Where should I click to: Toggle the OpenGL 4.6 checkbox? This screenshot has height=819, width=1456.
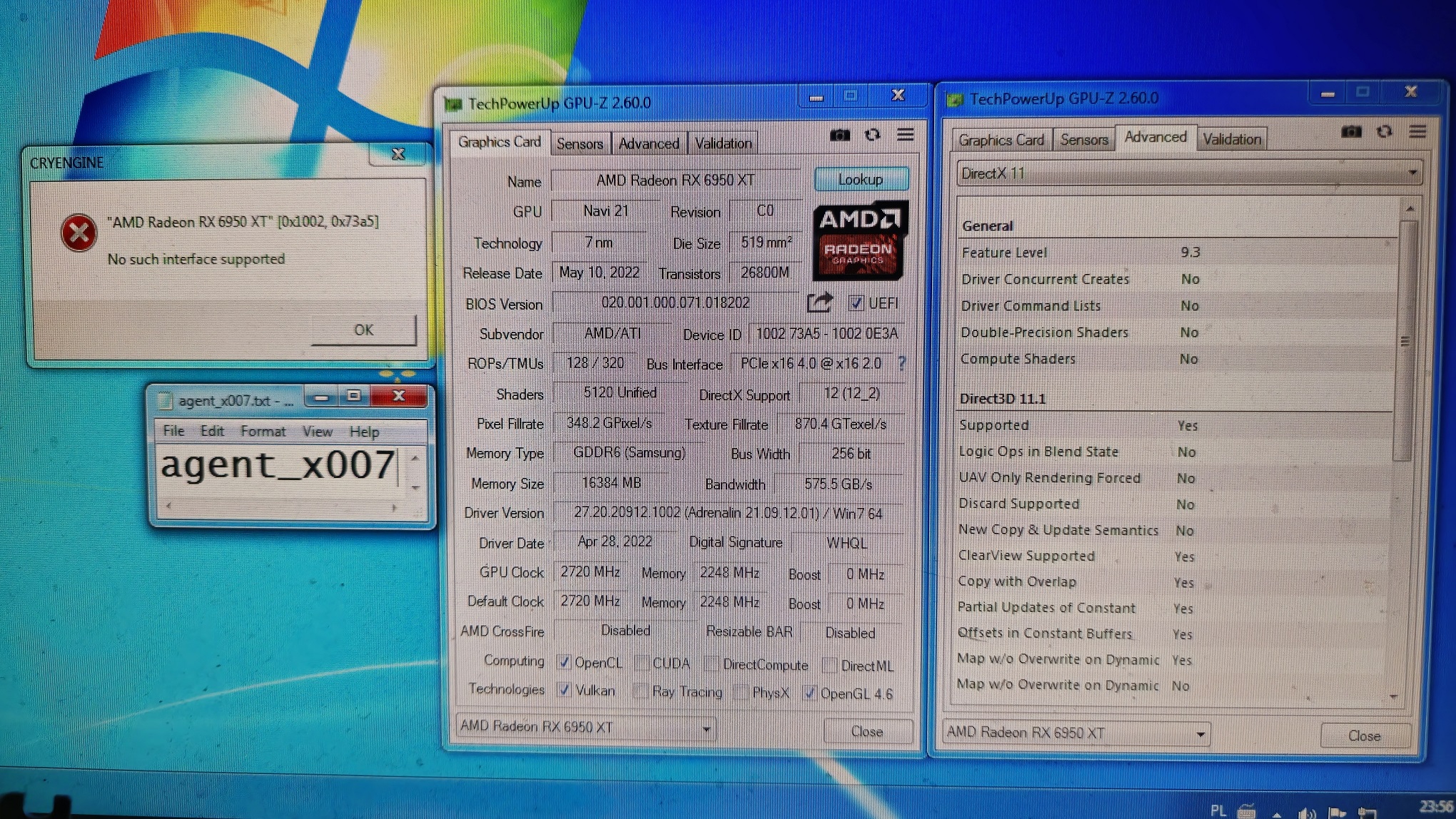coord(809,692)
